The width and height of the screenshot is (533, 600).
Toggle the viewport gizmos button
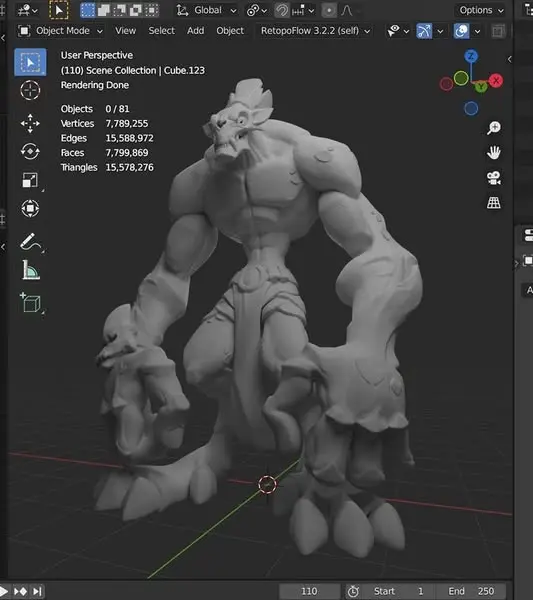coord(424,31)
